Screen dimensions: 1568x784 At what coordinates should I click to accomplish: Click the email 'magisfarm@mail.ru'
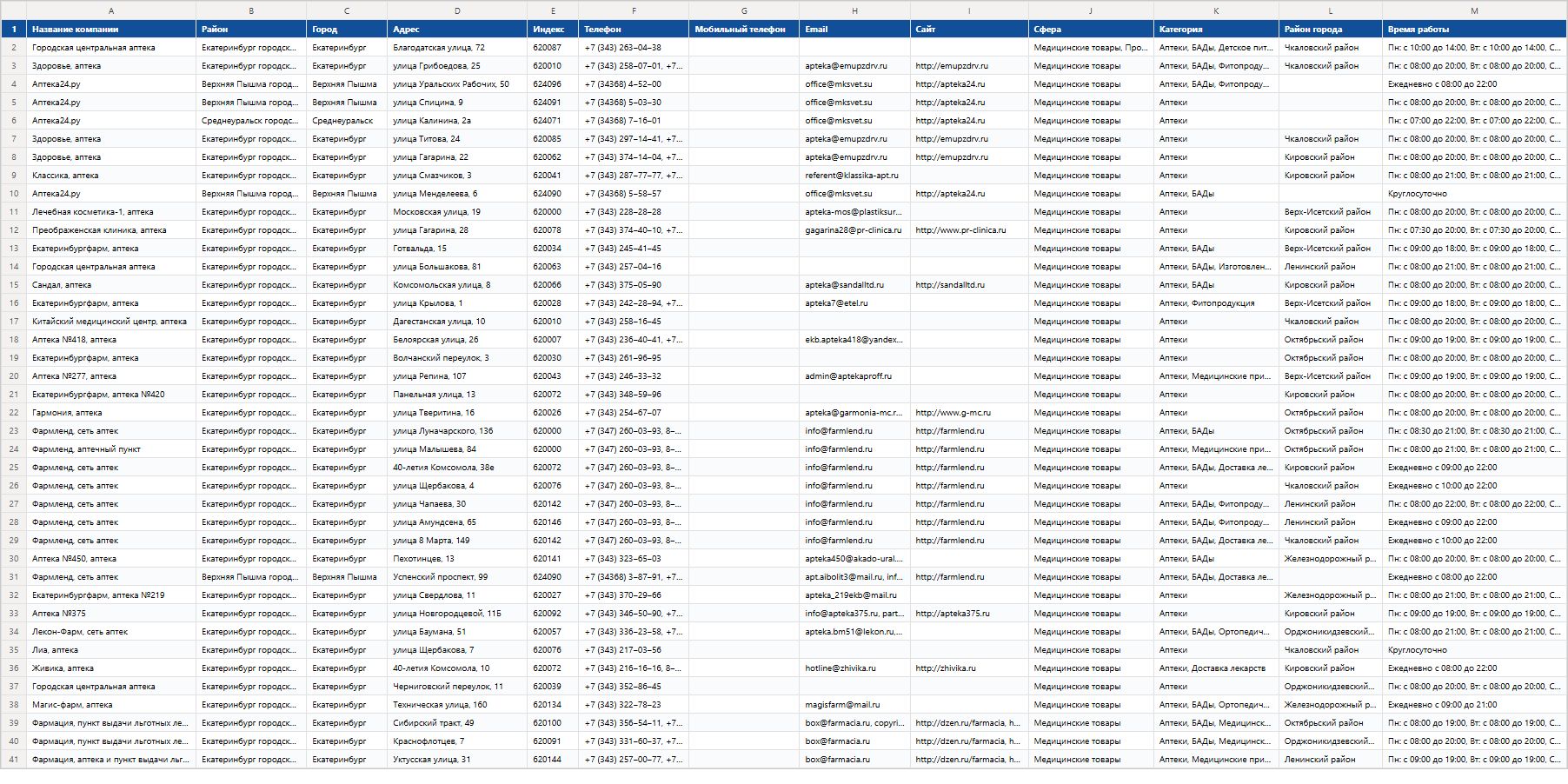coord(854,705)
